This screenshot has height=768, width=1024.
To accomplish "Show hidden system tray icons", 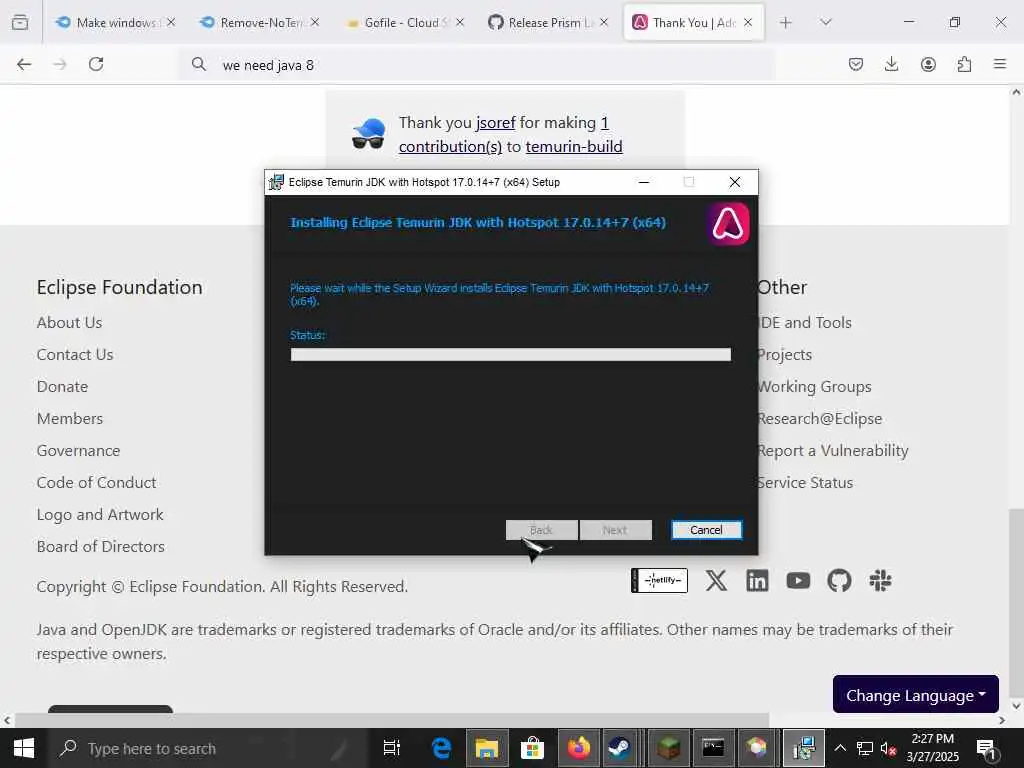I will pos(840,748).
